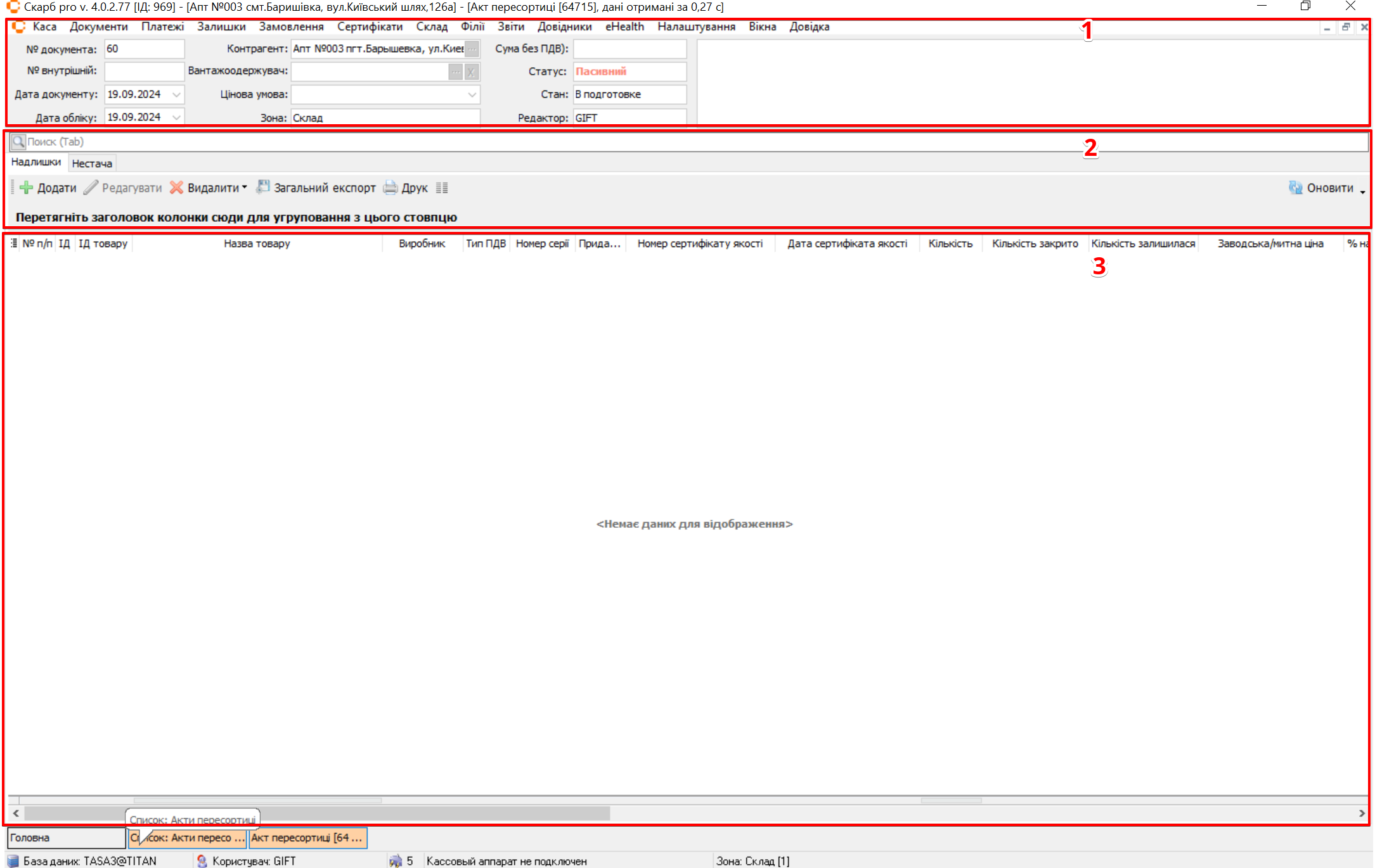Viewport: 1375px width, 868px height.
Task: Open the Цінова умова combo box
Action: [x=472, y=94]
